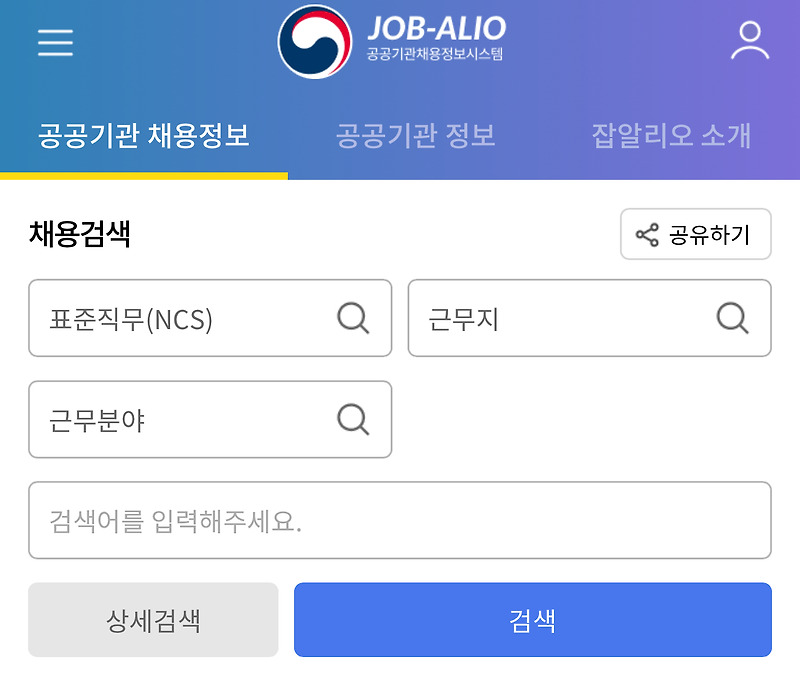
Task: Click the 공유하기 share button
Action: [x=695, y=233]
